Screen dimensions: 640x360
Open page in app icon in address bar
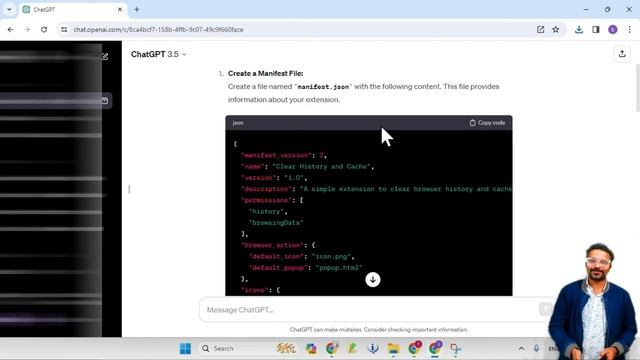click(x=540, y=29)
